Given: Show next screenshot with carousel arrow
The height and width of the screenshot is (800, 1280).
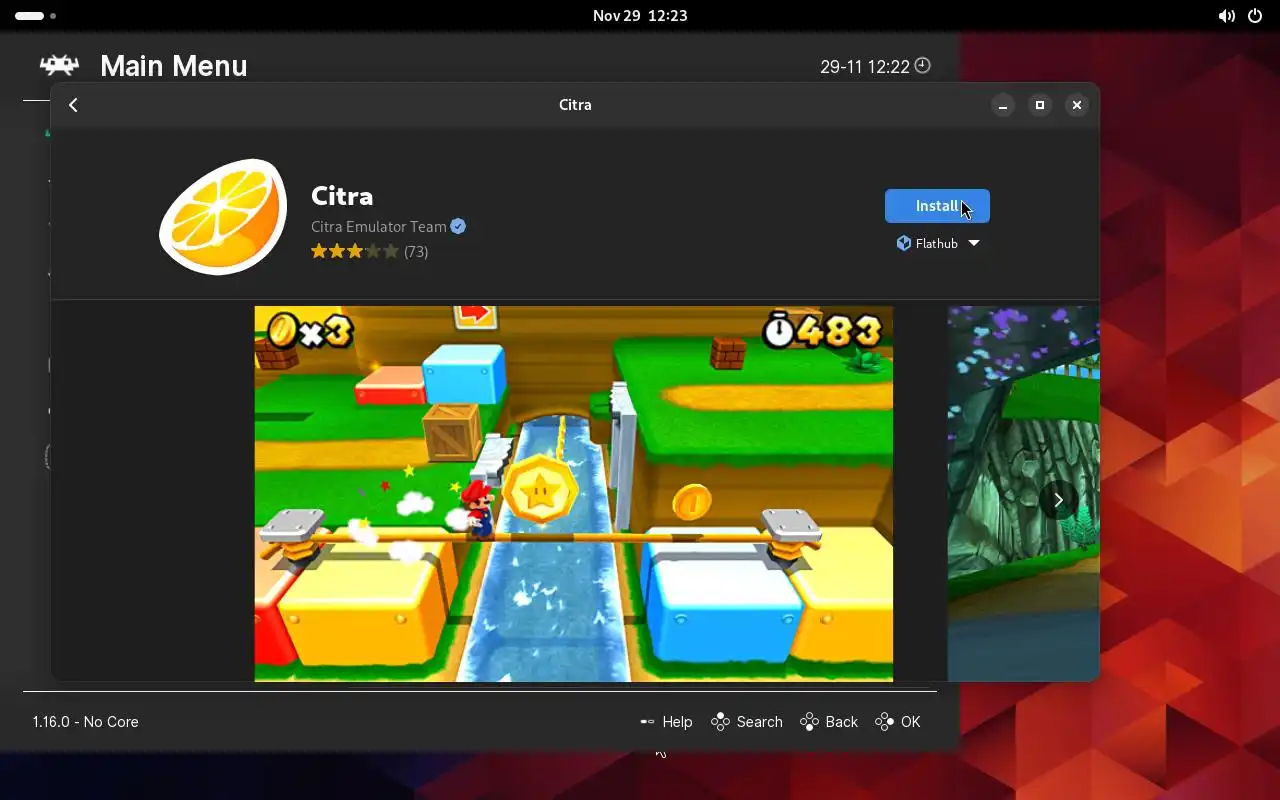Looking at the screenshot, I should 1058,499.
